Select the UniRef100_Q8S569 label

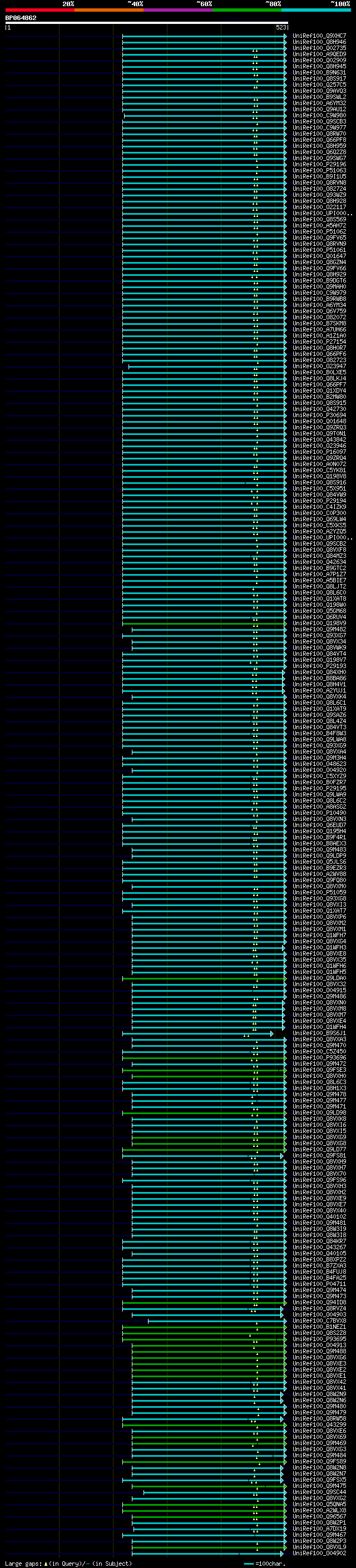319,219
